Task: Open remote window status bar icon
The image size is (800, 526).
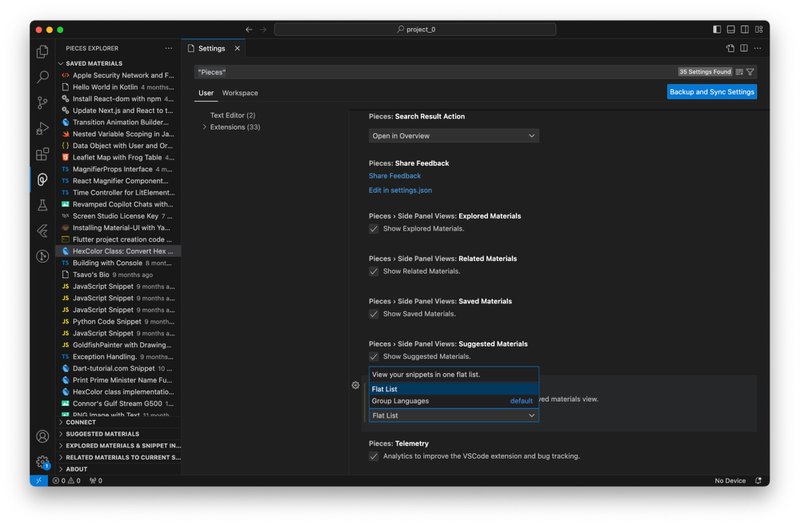Action: (39, 481)
